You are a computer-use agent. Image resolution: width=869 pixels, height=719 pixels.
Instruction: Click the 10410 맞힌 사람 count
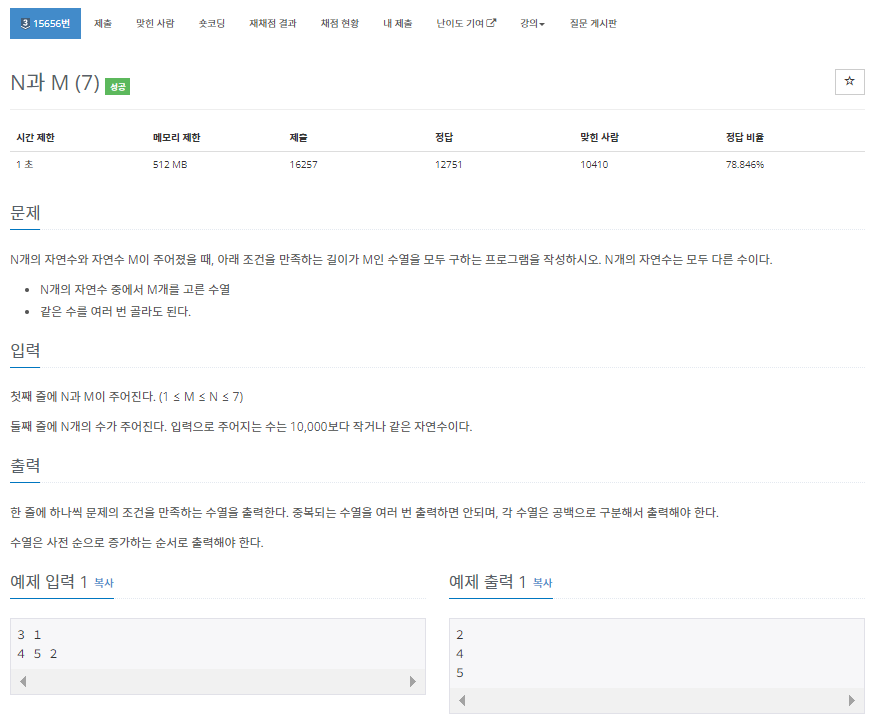coord(594,165)
